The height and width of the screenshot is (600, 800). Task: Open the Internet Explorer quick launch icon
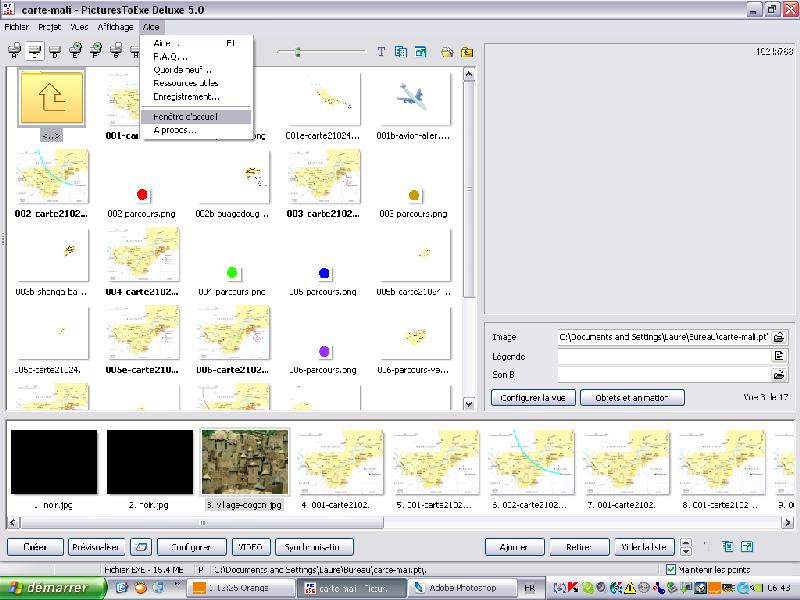(x=121, y=588)
